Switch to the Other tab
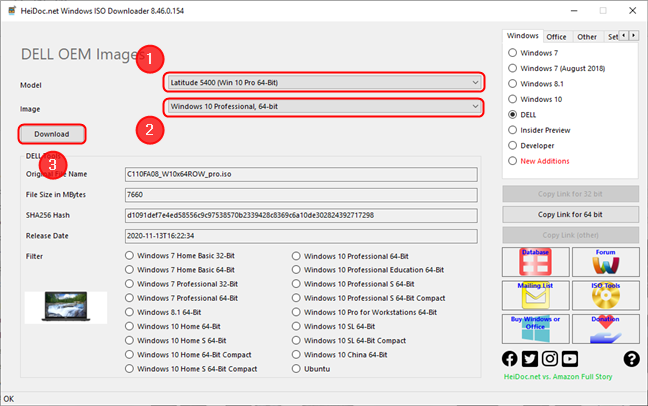The image size is (648, 406). [x=587, y=37]
